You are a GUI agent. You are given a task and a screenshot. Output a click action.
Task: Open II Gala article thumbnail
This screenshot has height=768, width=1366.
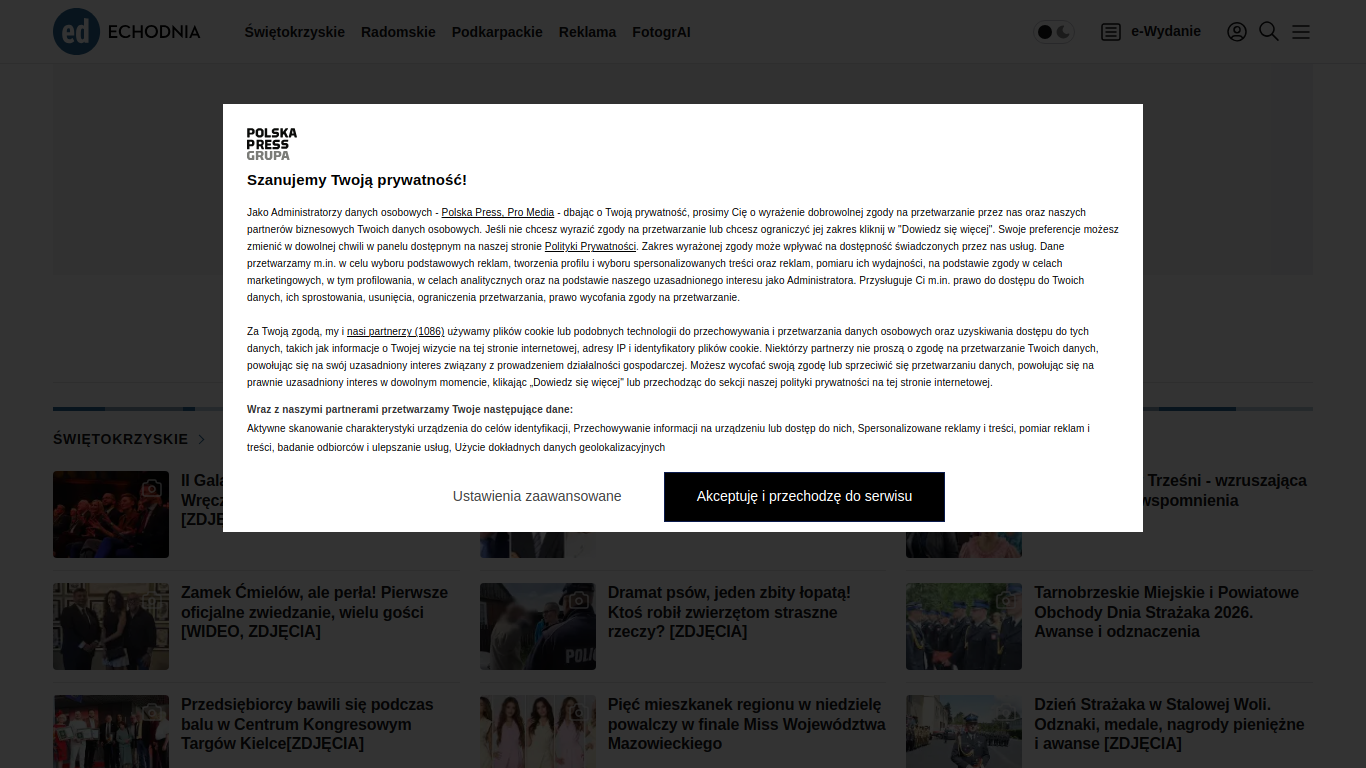pos(111,515)
